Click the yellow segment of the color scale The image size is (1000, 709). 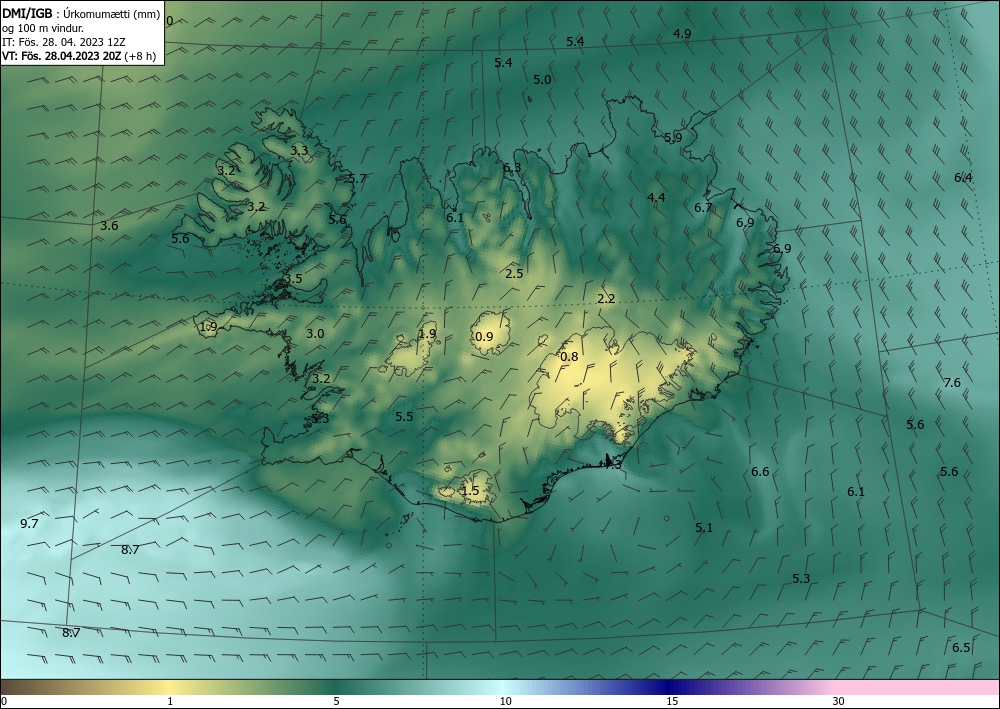point(169,687)
